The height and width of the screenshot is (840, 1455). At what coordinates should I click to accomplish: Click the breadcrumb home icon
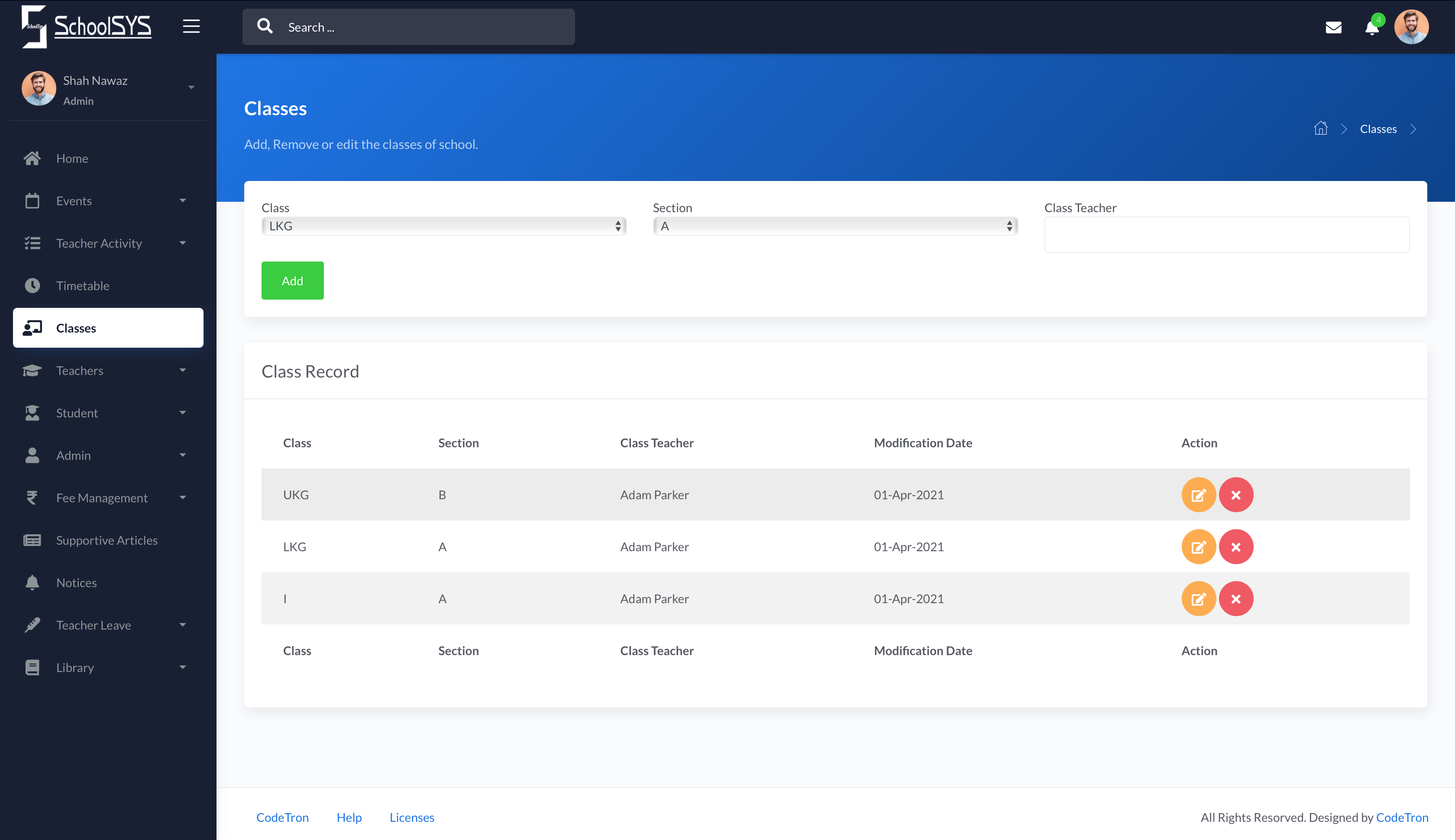point(1321,129)
